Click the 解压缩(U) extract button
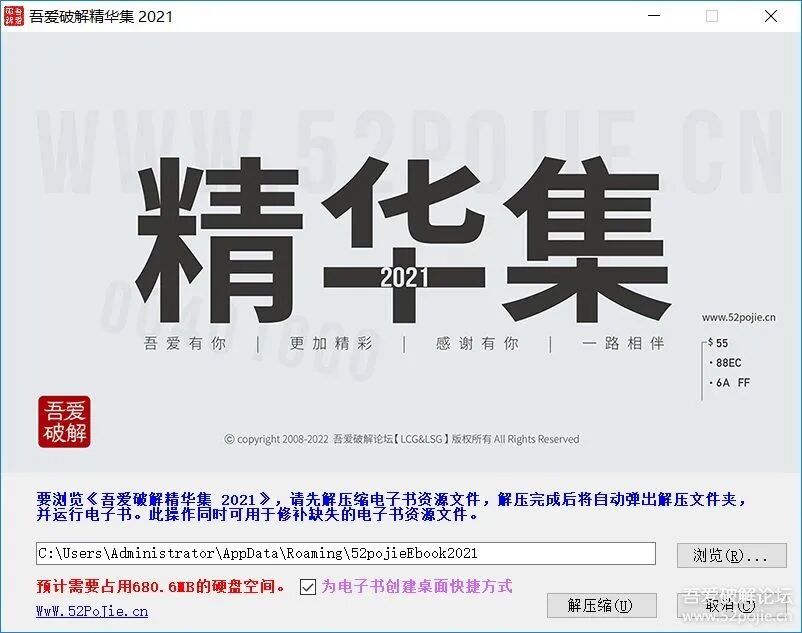802x633 pixels. tap(602, 605)
